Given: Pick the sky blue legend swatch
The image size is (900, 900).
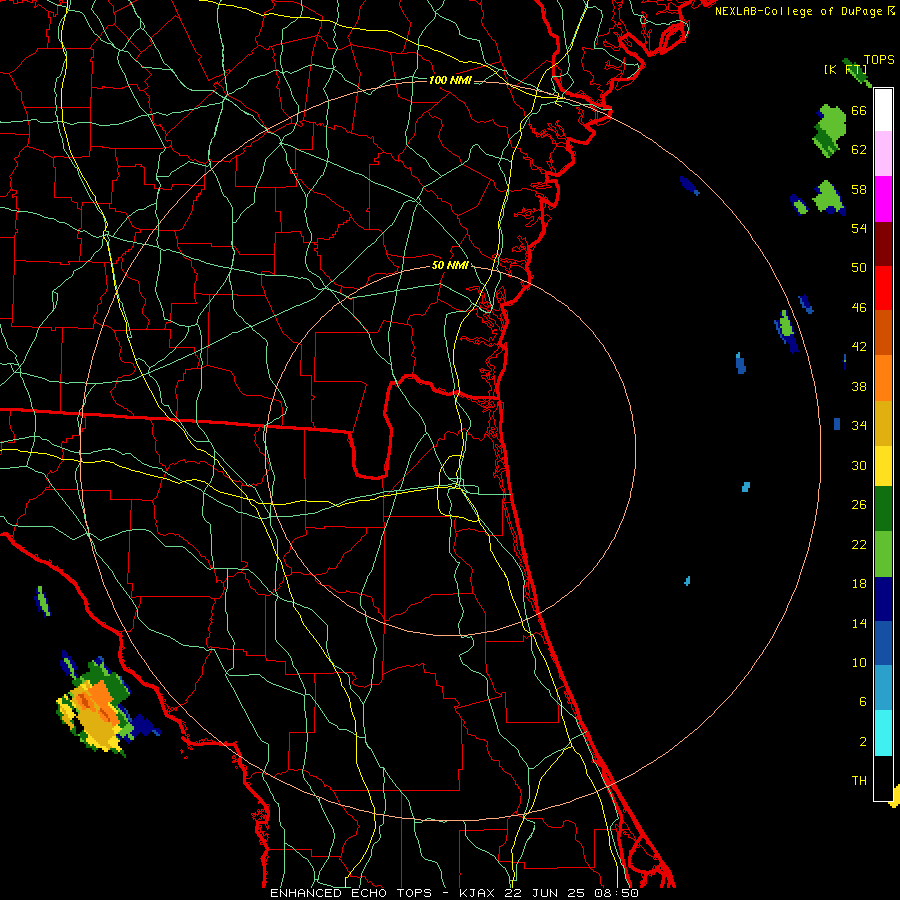Looking at the screenshot, I should (x=883, y=688).
